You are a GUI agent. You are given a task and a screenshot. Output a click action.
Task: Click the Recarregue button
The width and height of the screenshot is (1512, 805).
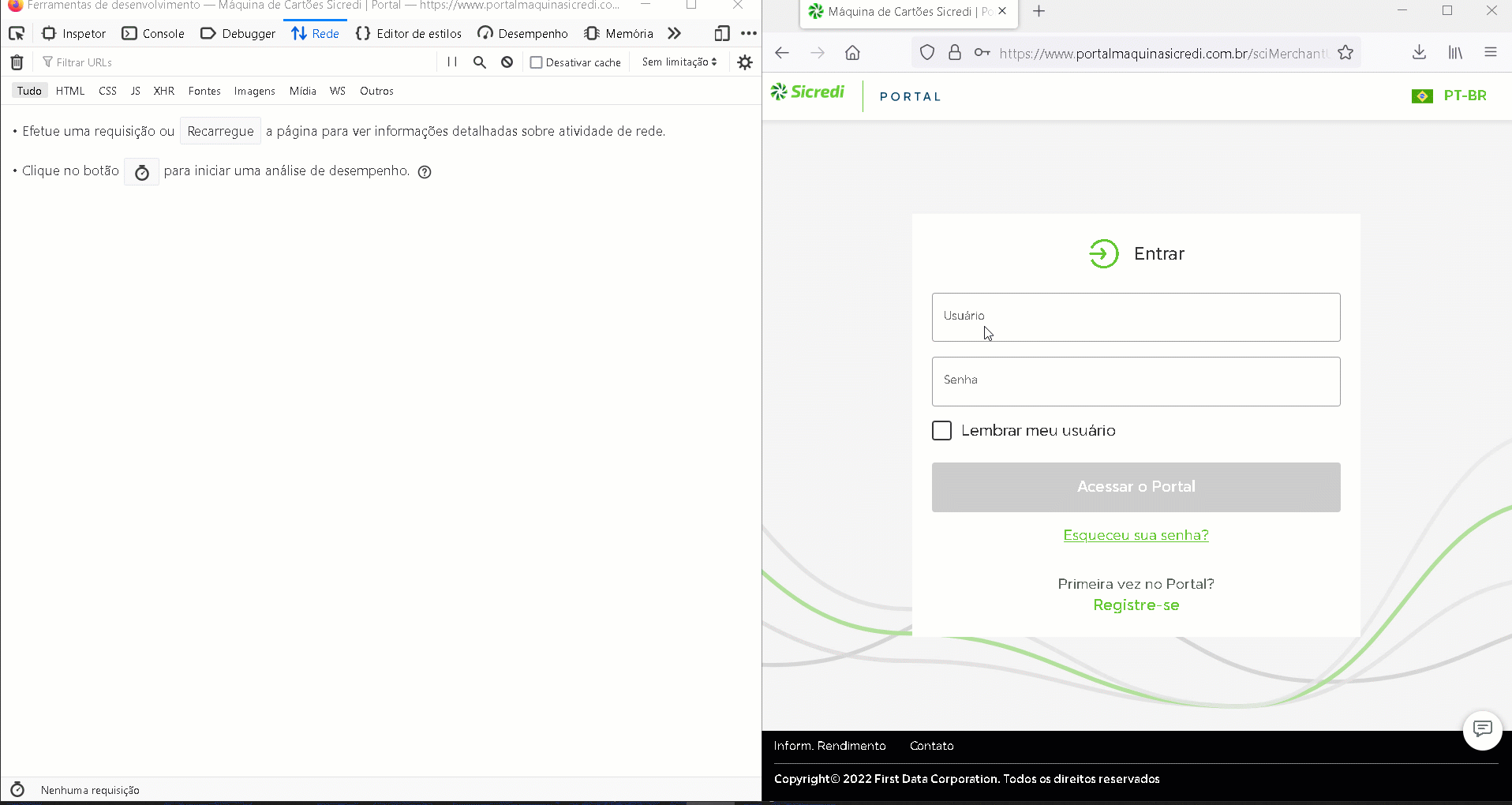[220, 131]
